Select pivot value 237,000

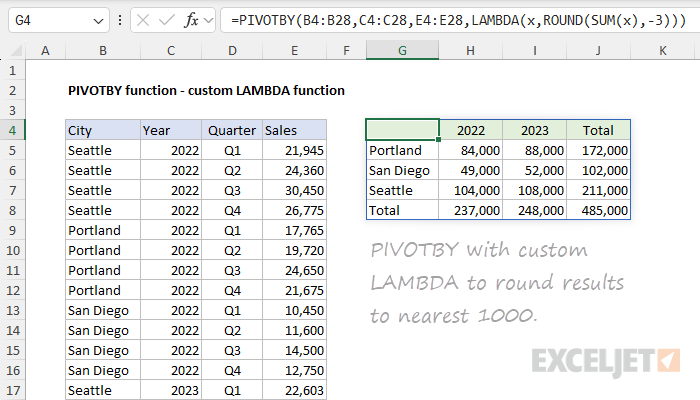click(470, 210)
